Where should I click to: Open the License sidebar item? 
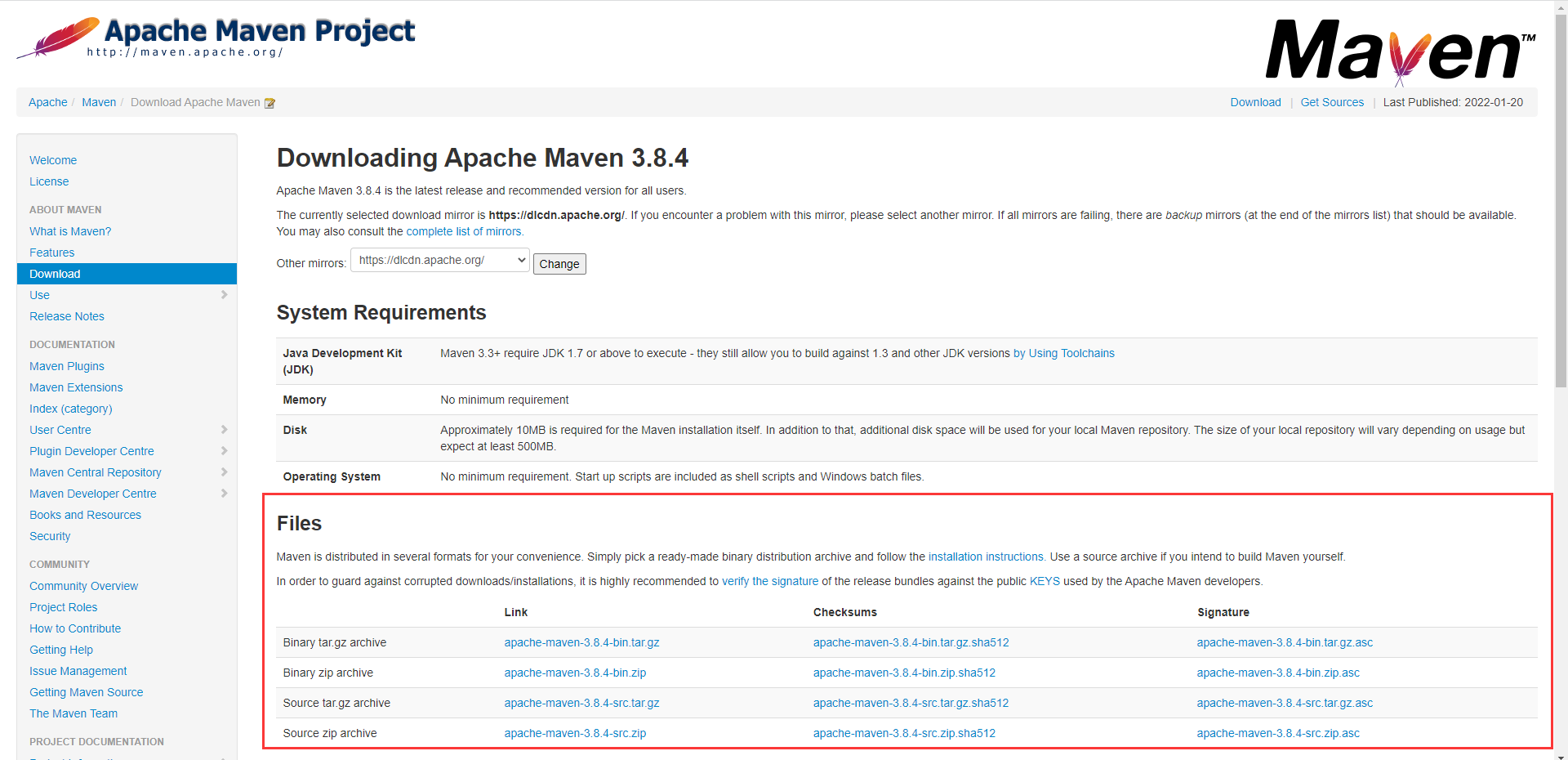tap(49, 181)
